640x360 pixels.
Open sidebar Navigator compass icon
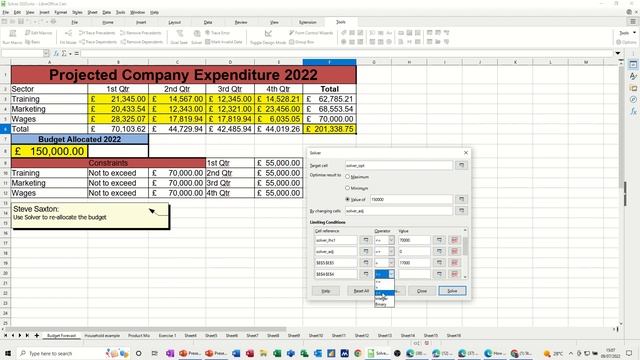click(x=633, y=99)
